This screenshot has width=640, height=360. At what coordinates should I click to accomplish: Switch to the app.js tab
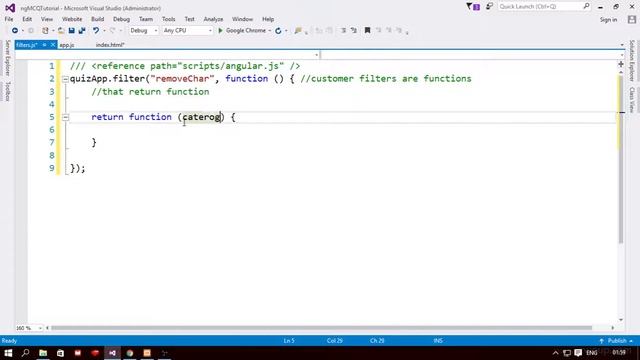(x=67, y=45)
